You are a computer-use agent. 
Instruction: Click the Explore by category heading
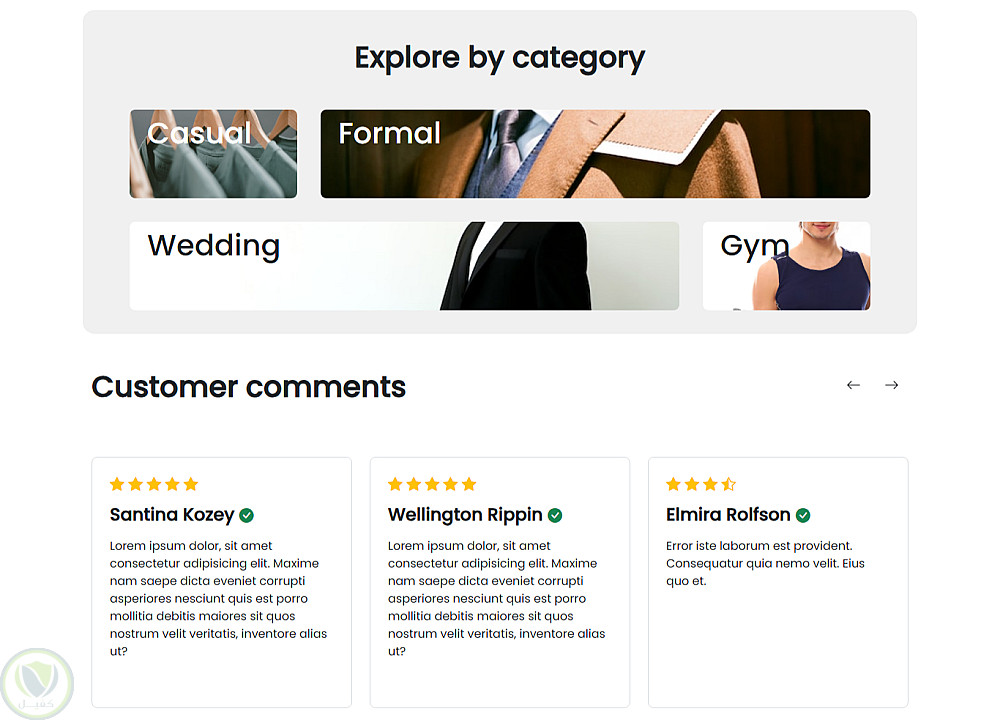[x=500, y=57]
